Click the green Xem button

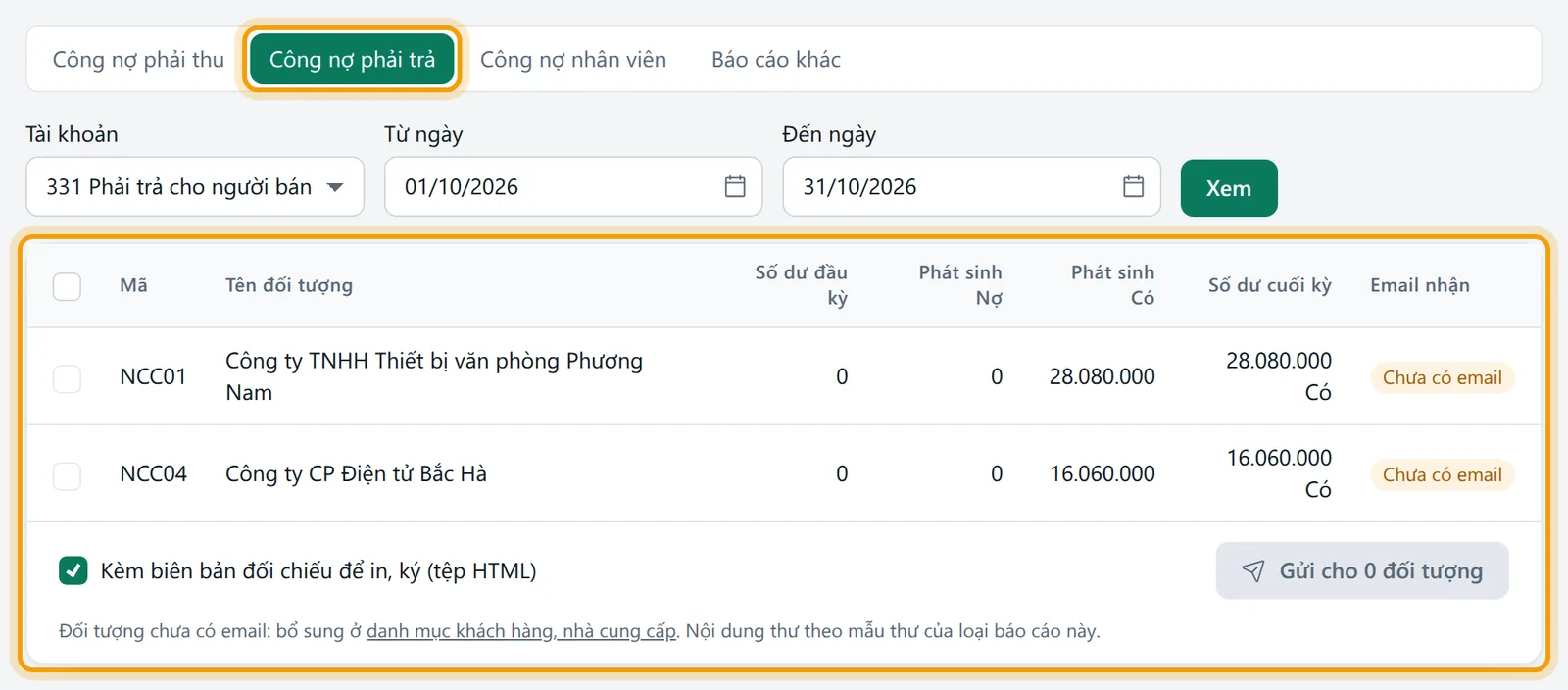click(1229, 188)
